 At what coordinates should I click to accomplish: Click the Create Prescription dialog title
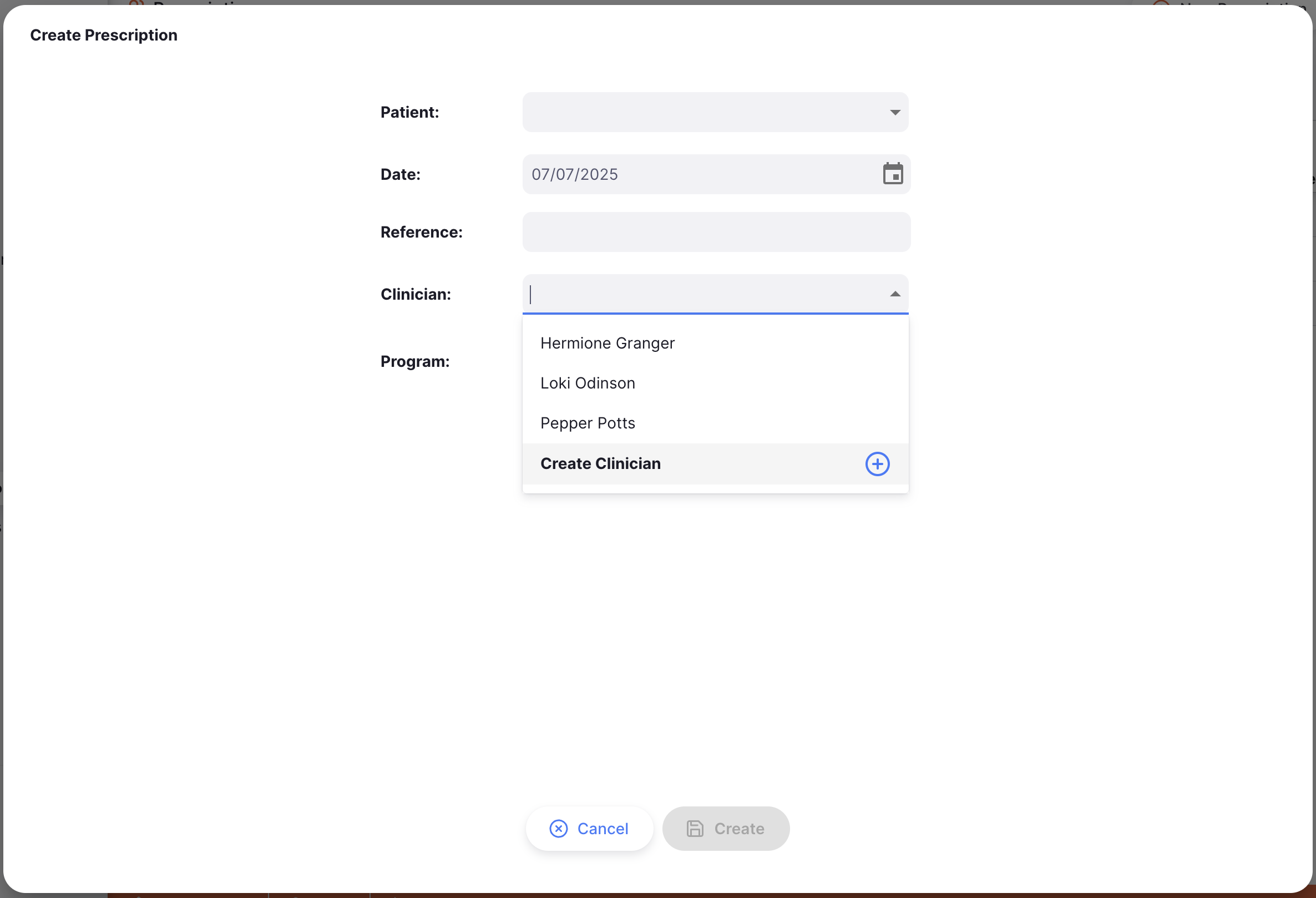click(104, 35)
